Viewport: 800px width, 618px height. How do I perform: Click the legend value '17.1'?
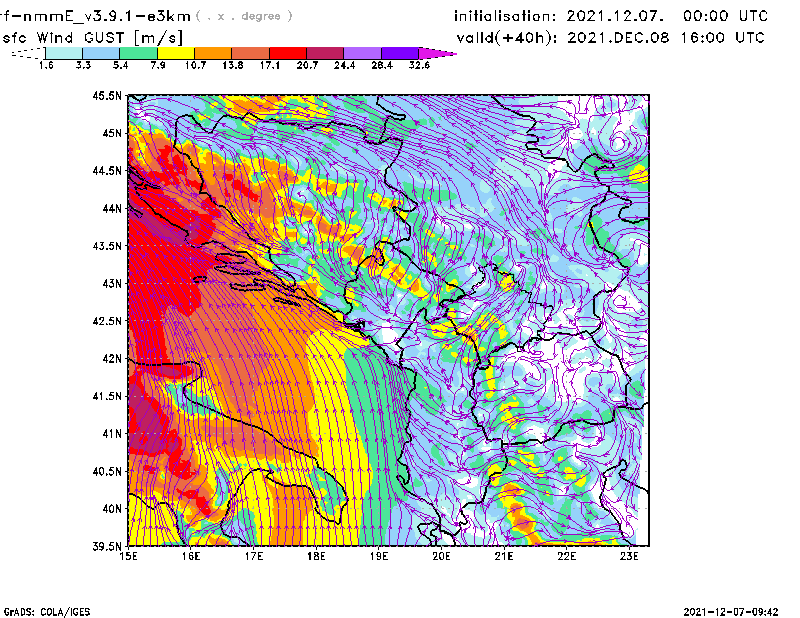270,65
